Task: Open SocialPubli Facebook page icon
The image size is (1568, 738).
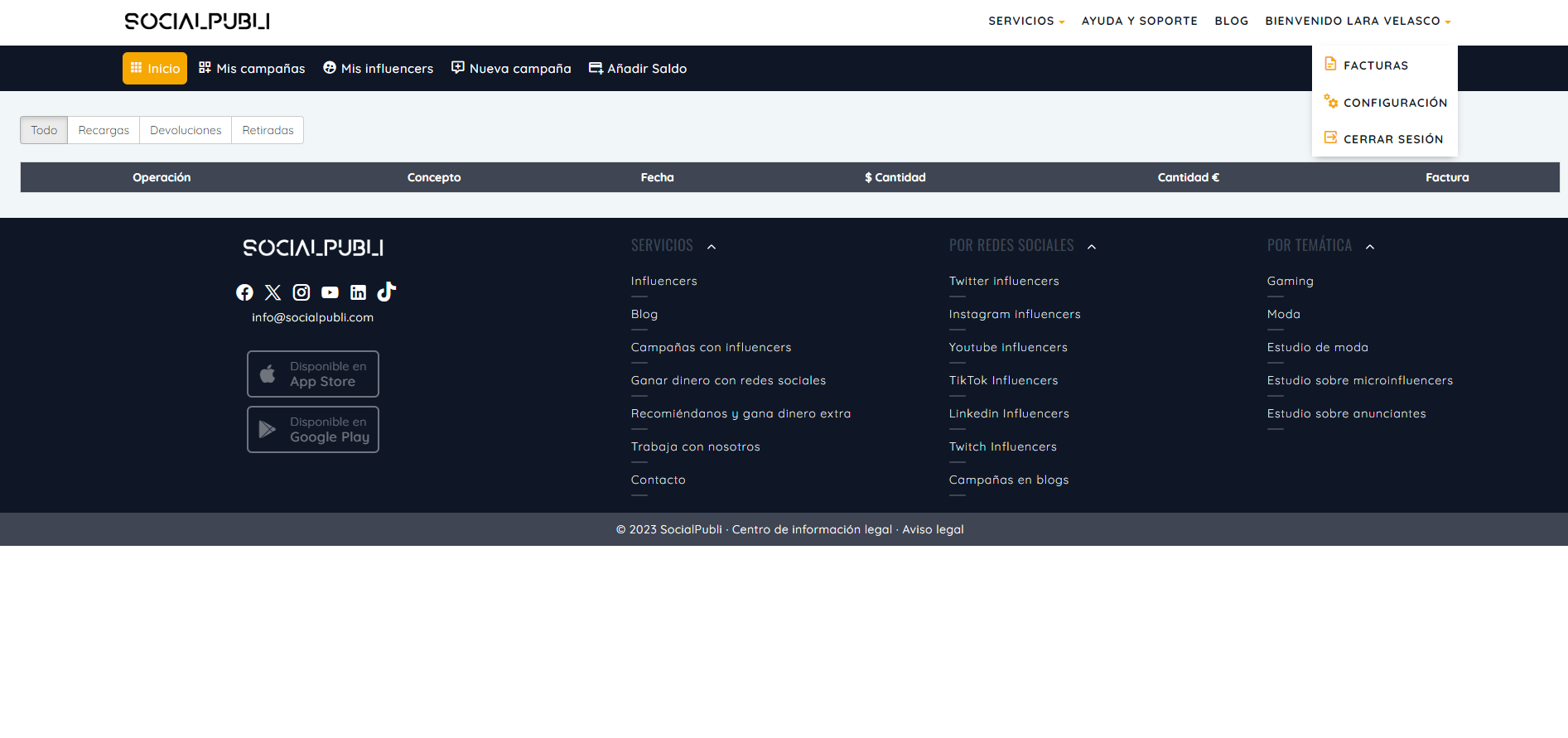Action: point(244,292)
